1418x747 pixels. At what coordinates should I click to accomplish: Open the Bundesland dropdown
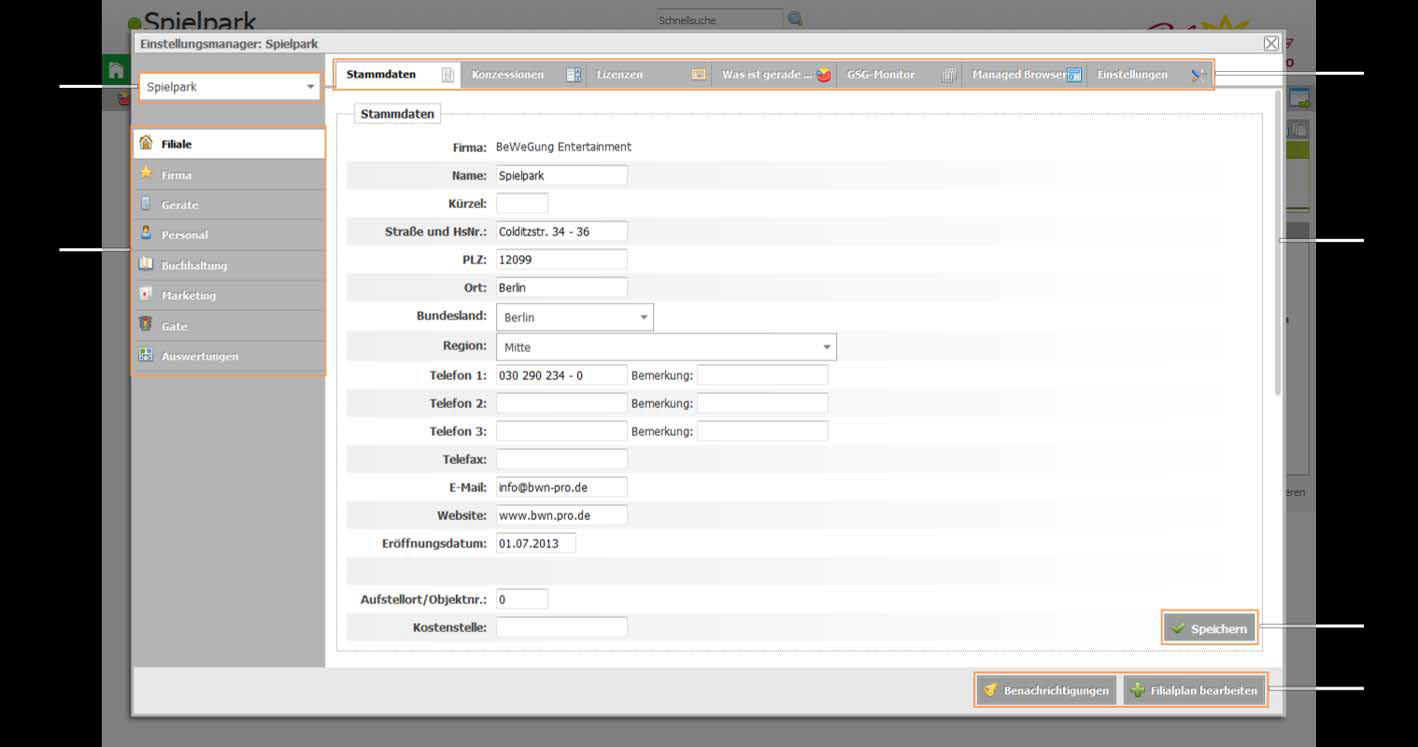point(574,317)
